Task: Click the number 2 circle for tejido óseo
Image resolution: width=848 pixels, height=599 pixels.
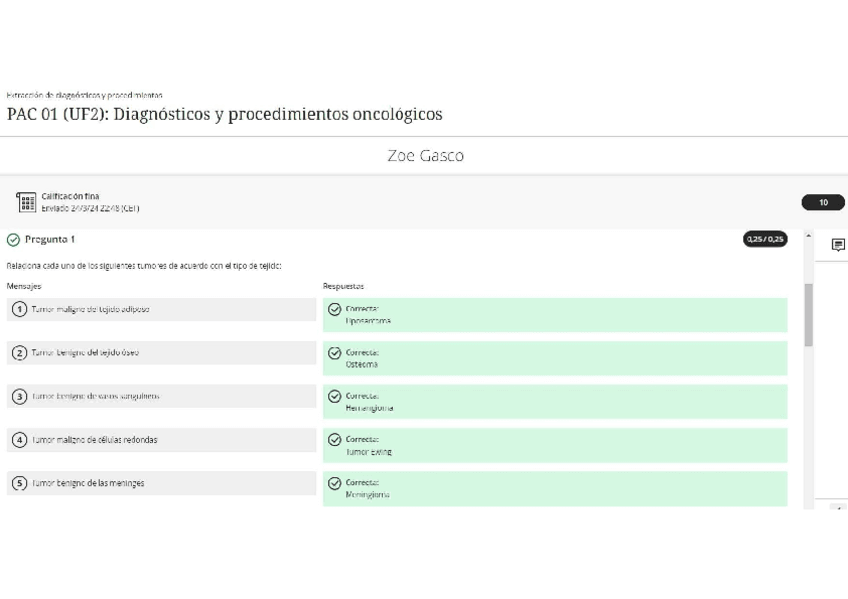Action: 19,353
